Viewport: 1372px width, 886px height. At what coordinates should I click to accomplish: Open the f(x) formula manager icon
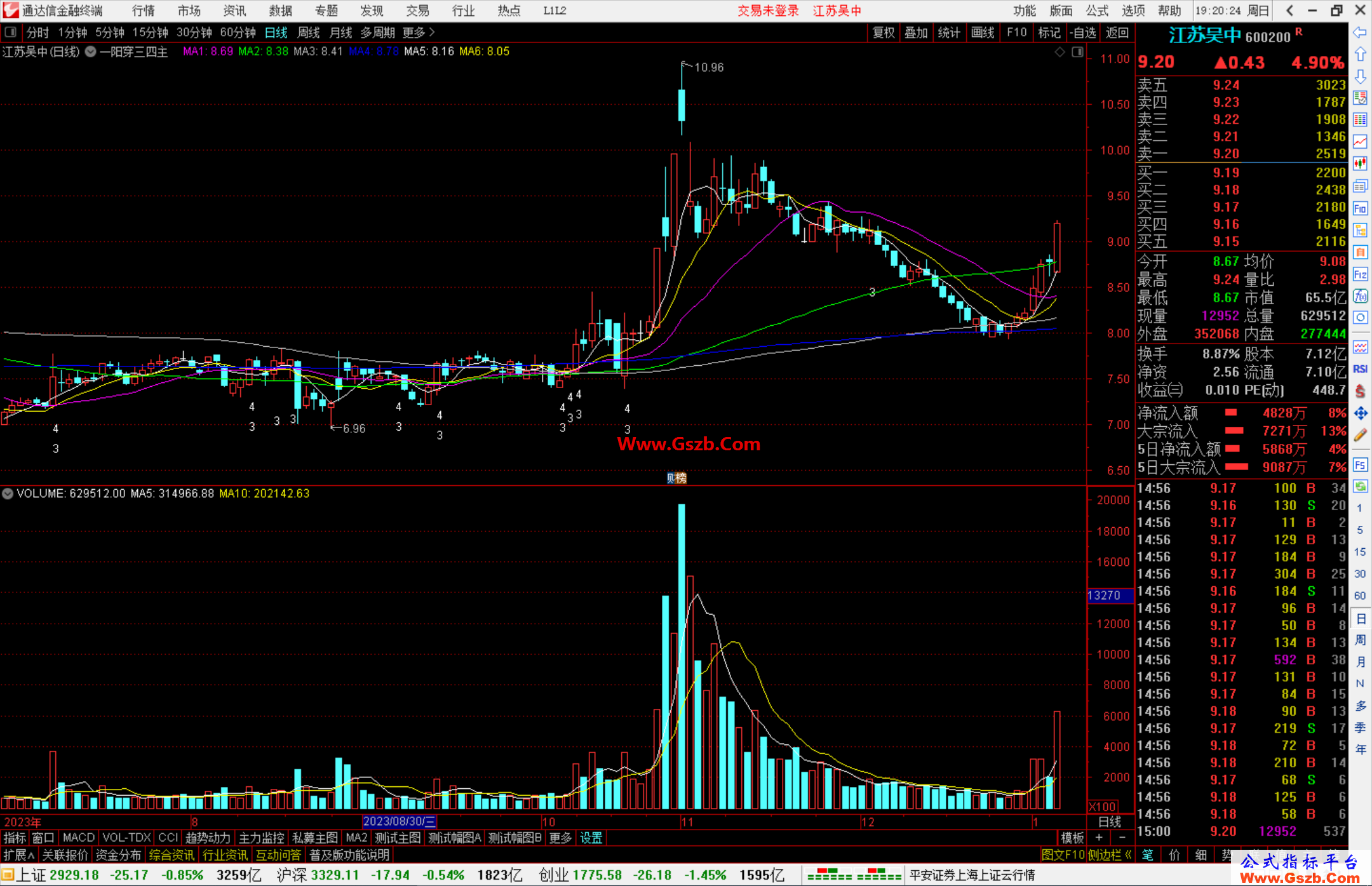click(x=1360, y=296)
